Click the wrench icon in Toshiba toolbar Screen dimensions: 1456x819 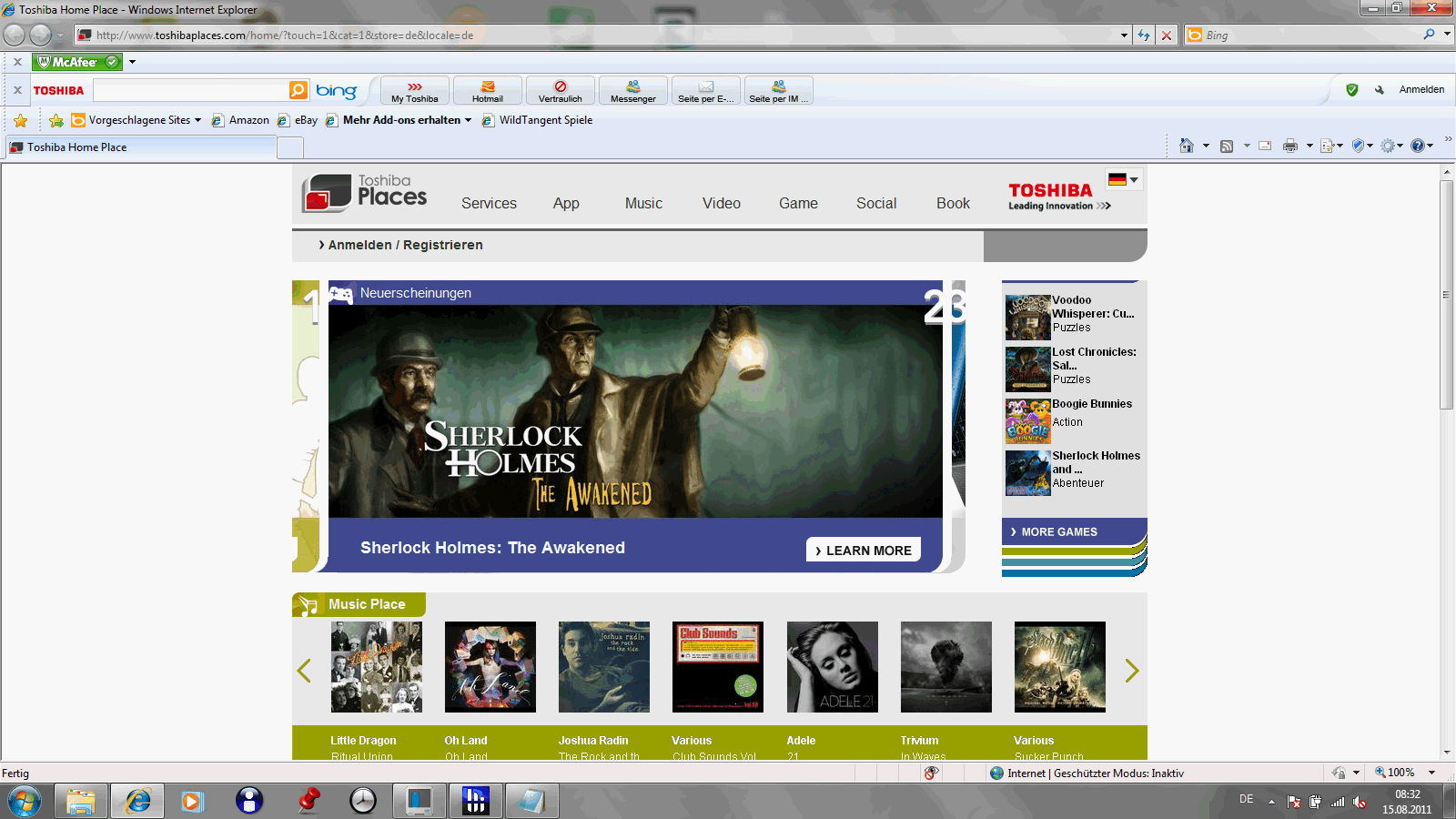pos(1380,90)
